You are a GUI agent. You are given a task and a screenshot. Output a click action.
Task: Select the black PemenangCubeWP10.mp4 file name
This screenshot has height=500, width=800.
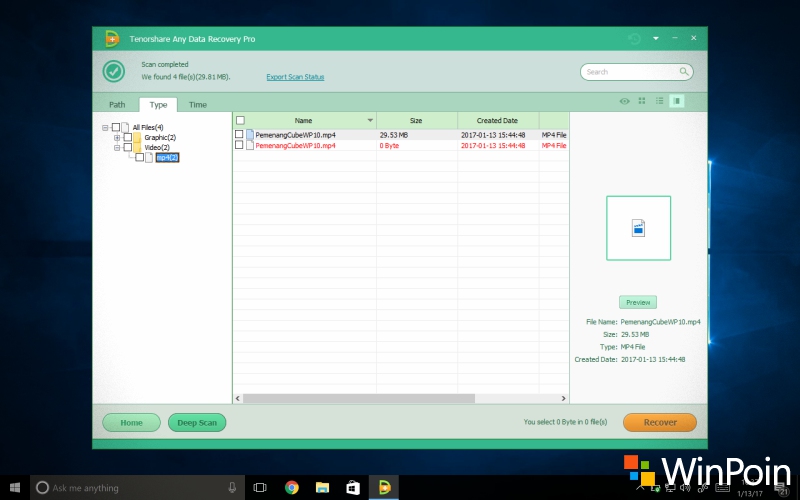295,135
